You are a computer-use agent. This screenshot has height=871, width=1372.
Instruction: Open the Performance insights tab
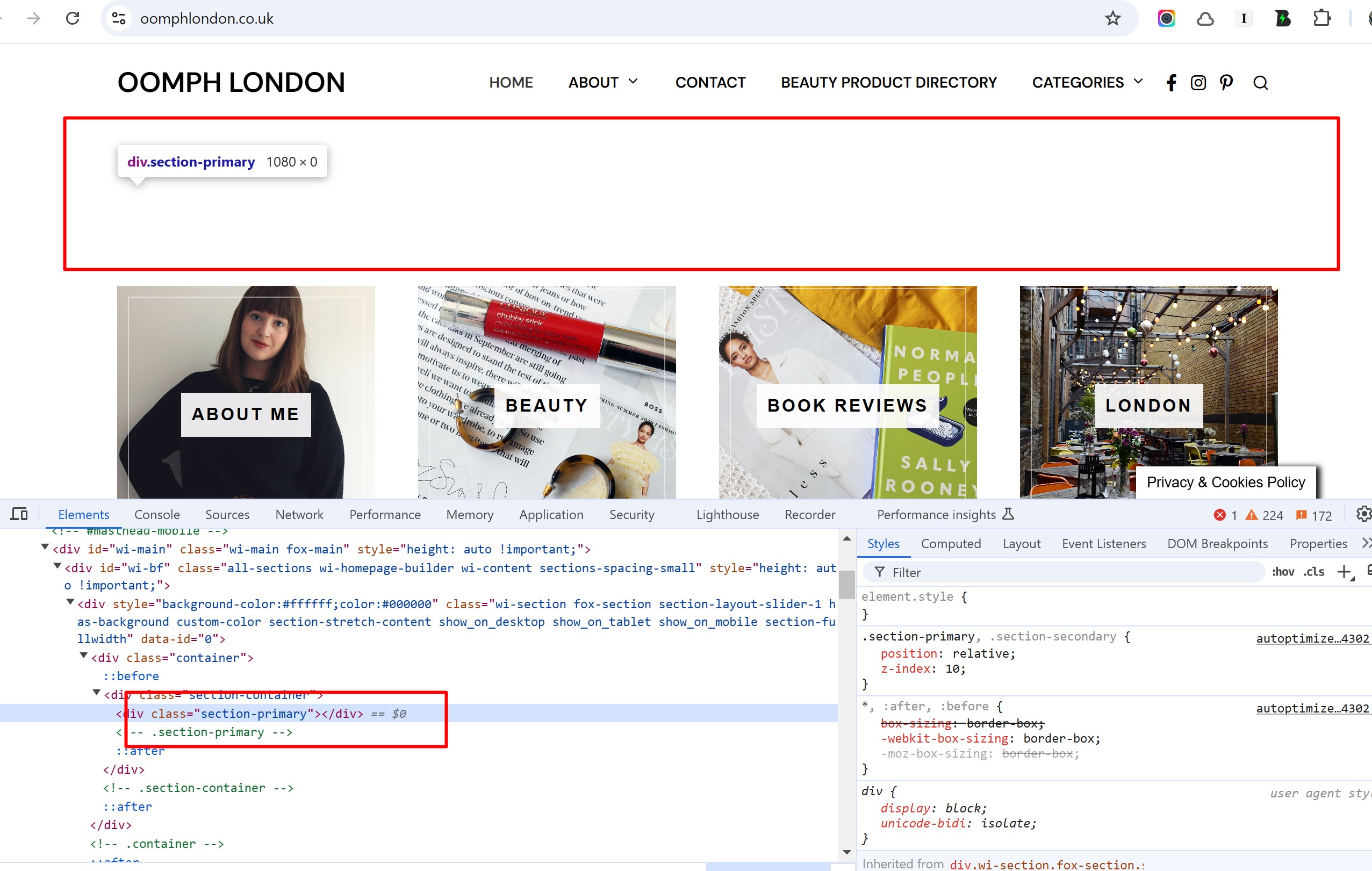pos(945,514)
